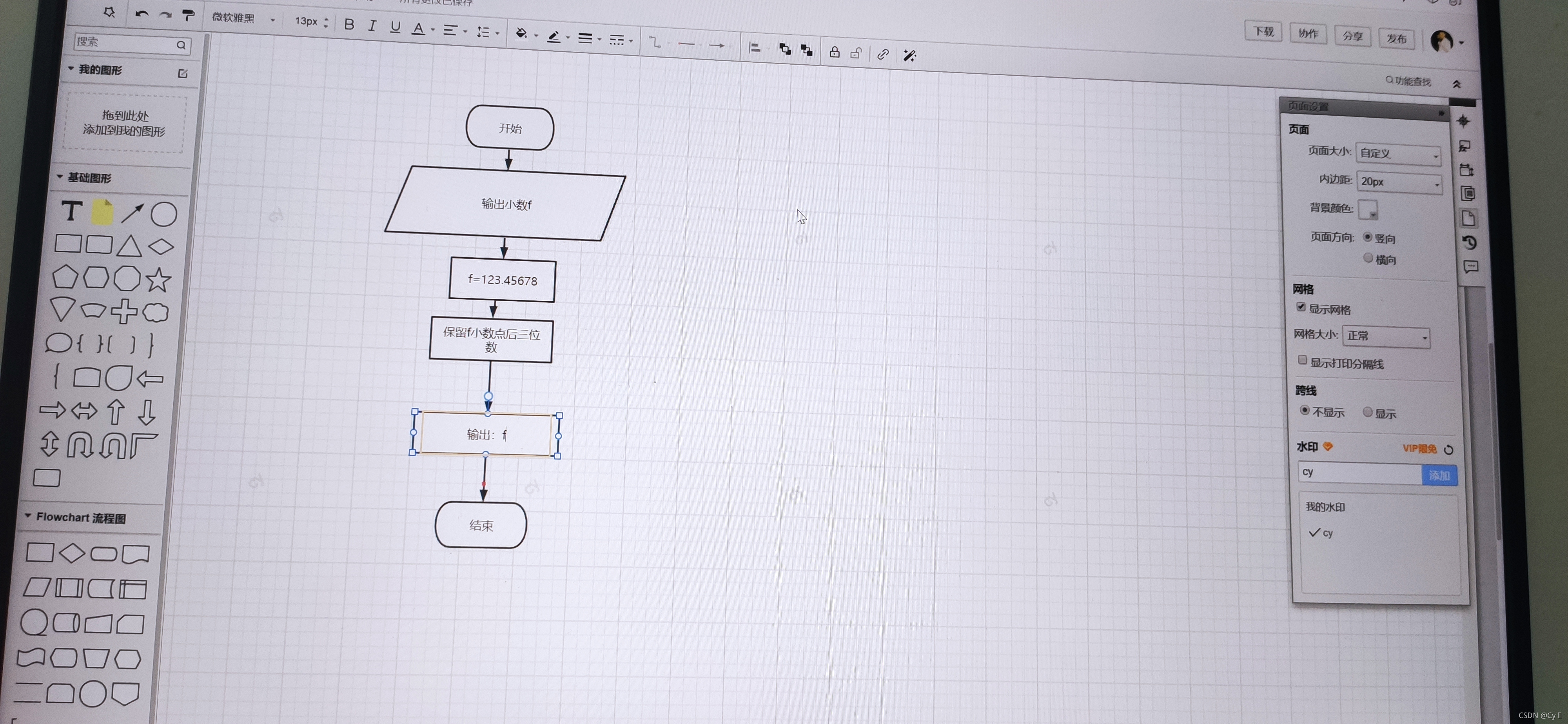The height and width of the screenshot is (724, 1568).
Task: Click the align shapes icon
Action: (755, 47)
